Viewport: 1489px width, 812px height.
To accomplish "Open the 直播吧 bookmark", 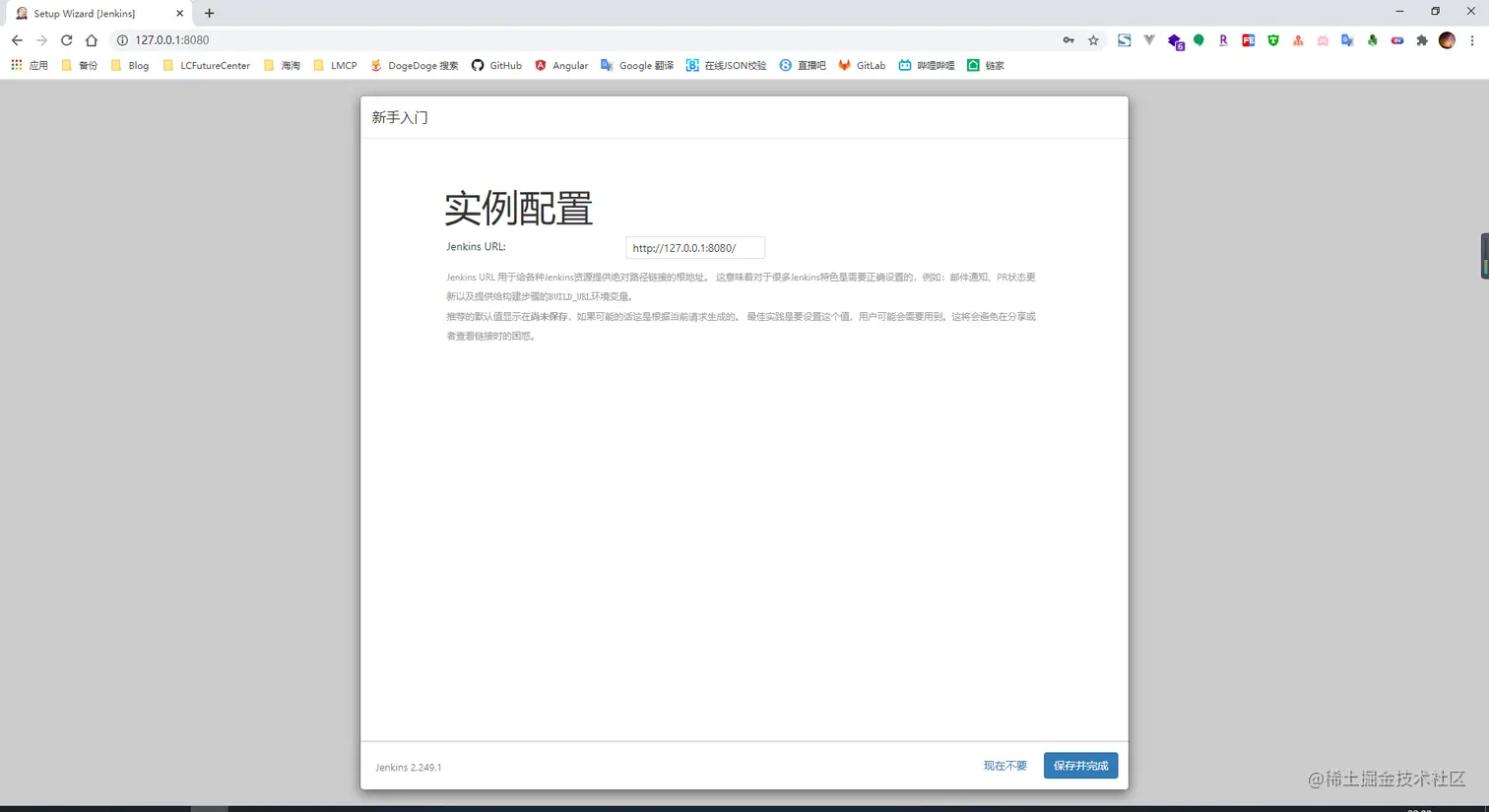I will pyautogui.click(x=803, y=65).
